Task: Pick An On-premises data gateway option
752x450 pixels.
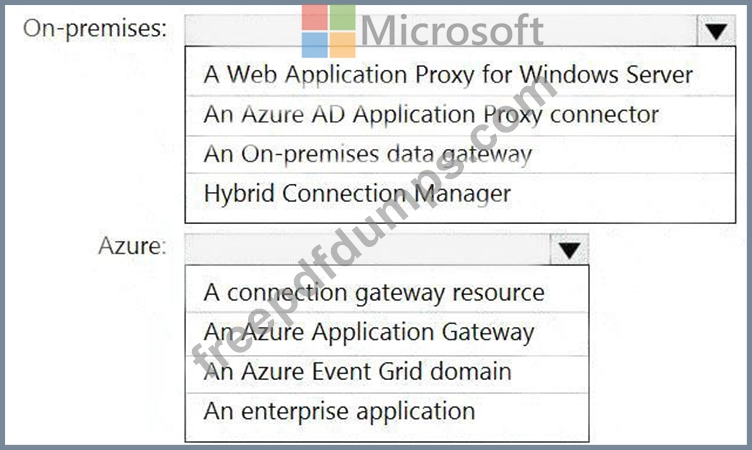Action: (x=460, y=154)
